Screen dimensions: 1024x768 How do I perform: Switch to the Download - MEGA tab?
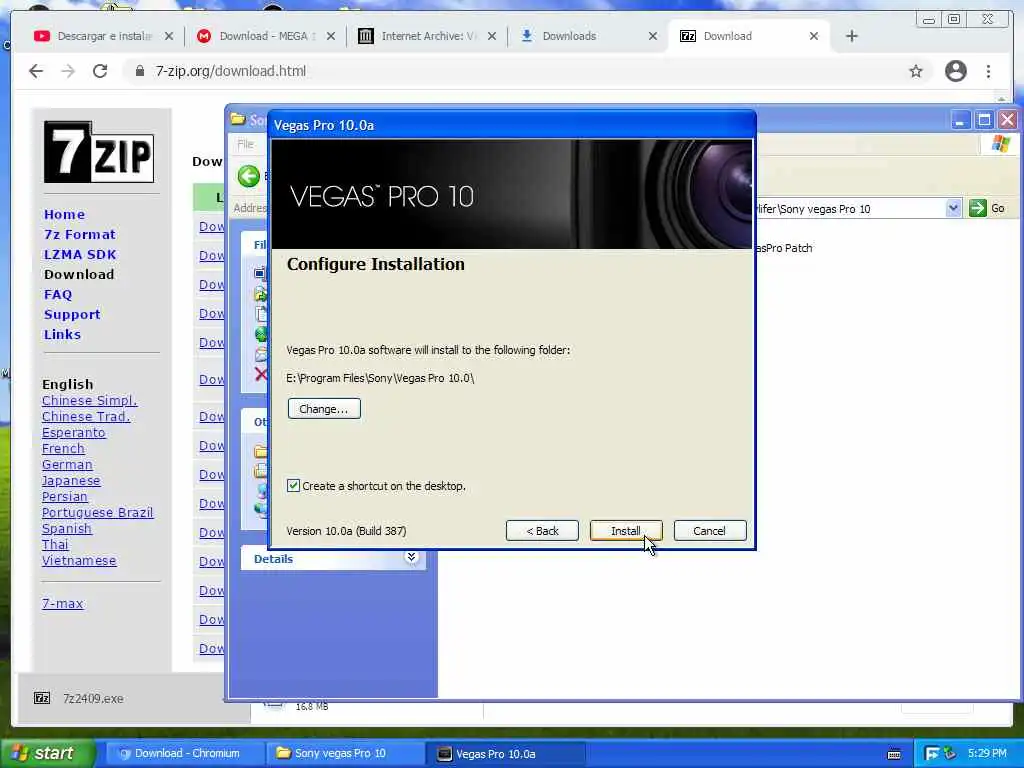[267, 36]
